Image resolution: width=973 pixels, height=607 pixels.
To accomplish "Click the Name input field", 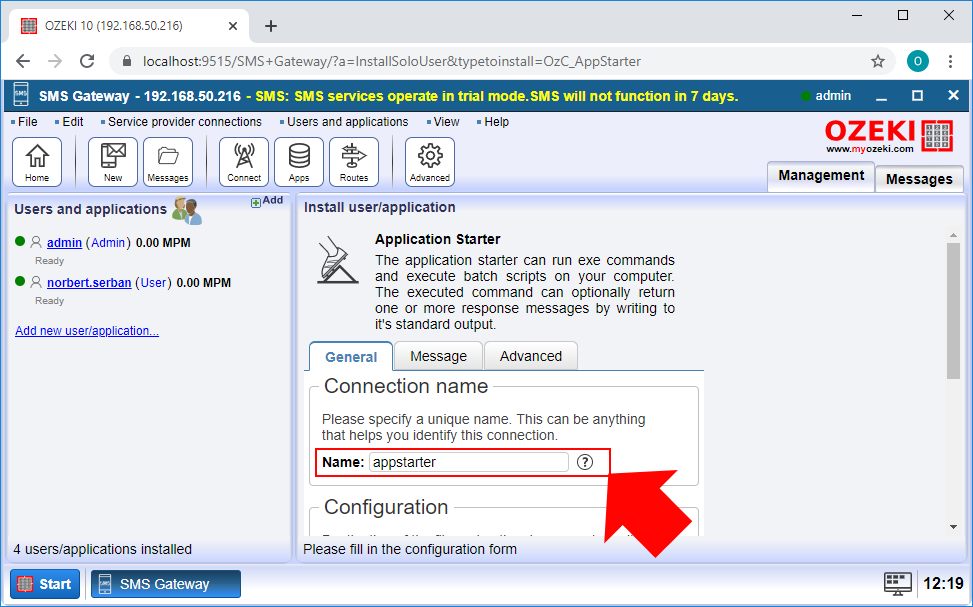I will [x=469, y=462].
